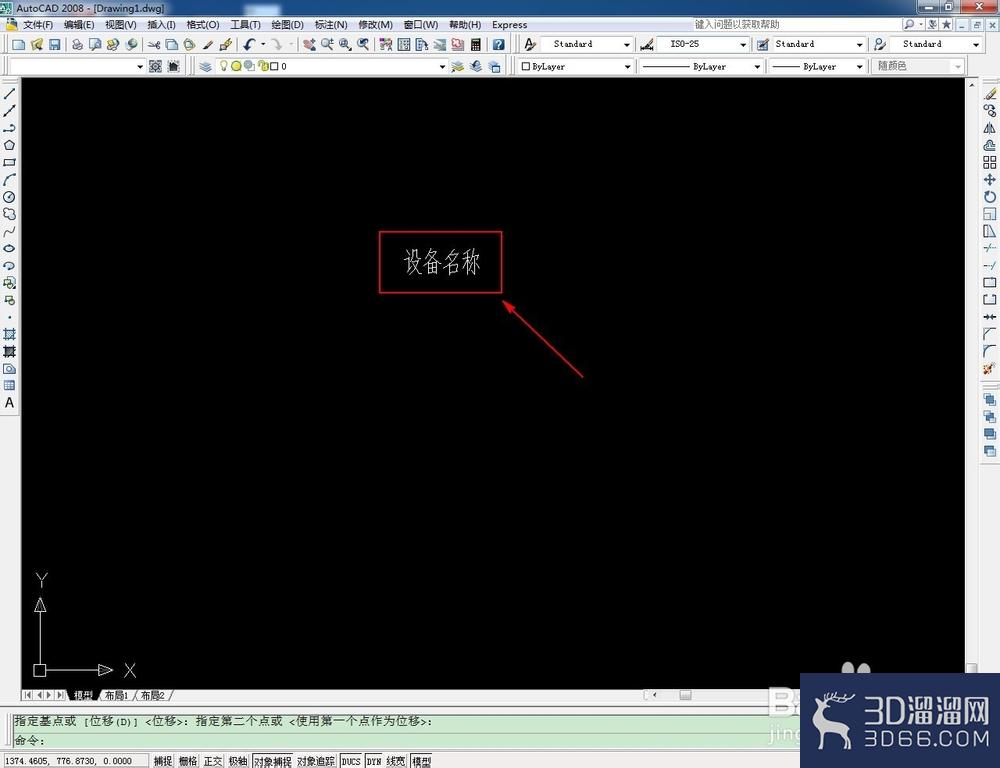Toggle 对象追踪 object tracking in status bar

click(x=316, y=761)
